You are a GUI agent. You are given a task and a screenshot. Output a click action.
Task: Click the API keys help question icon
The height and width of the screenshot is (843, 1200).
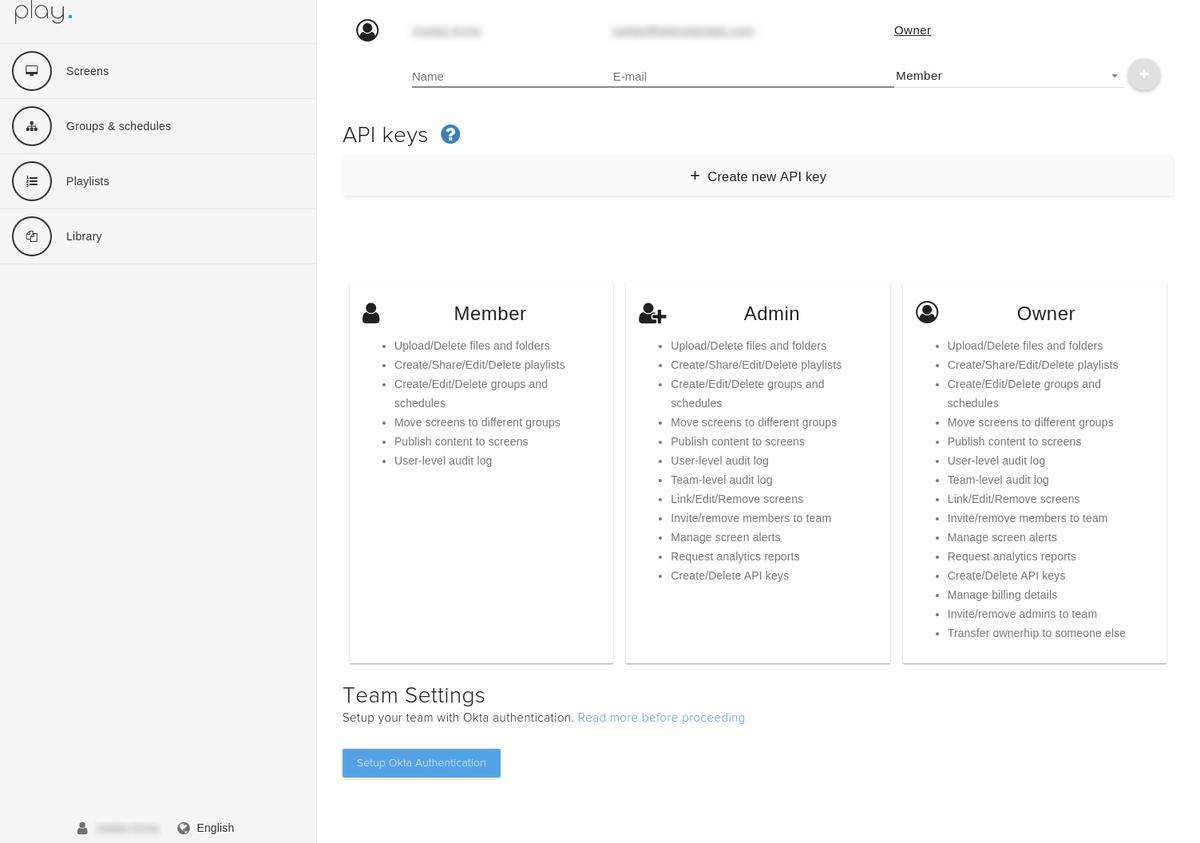pyautogui.click(x=450, y=134)
